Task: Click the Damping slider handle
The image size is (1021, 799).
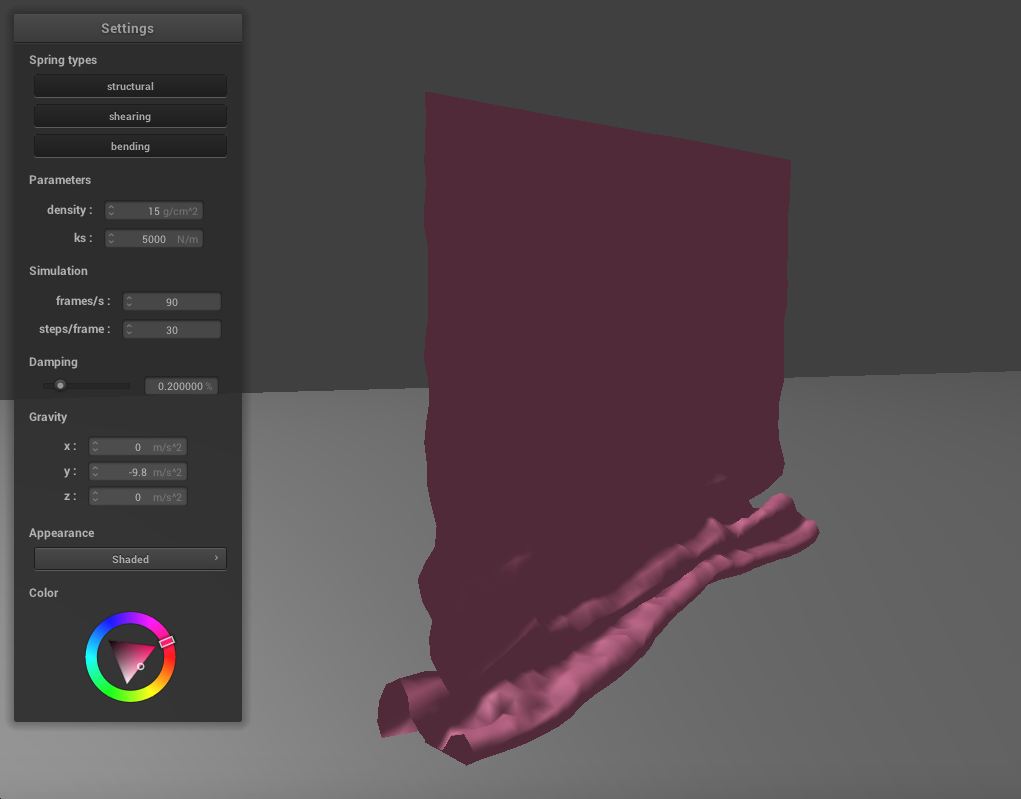Action: (60, 385)
